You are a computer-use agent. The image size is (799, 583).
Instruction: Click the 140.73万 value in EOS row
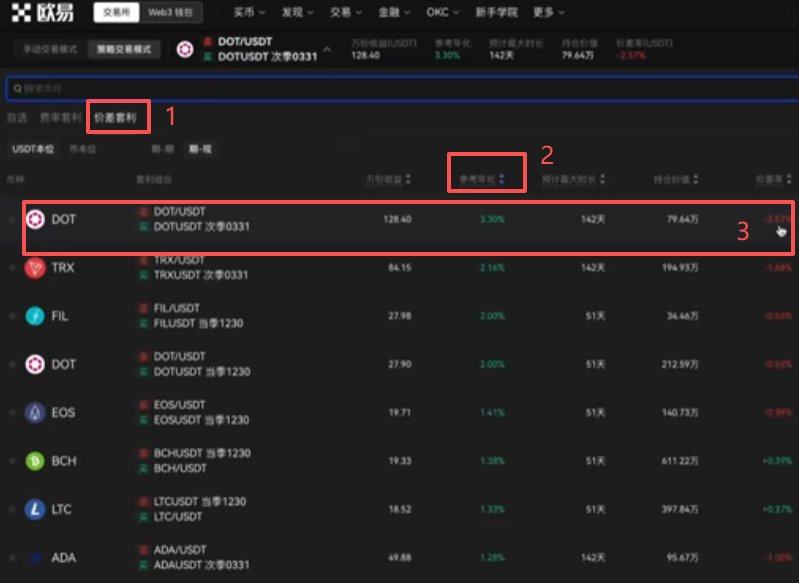click(x=680, y=412)
